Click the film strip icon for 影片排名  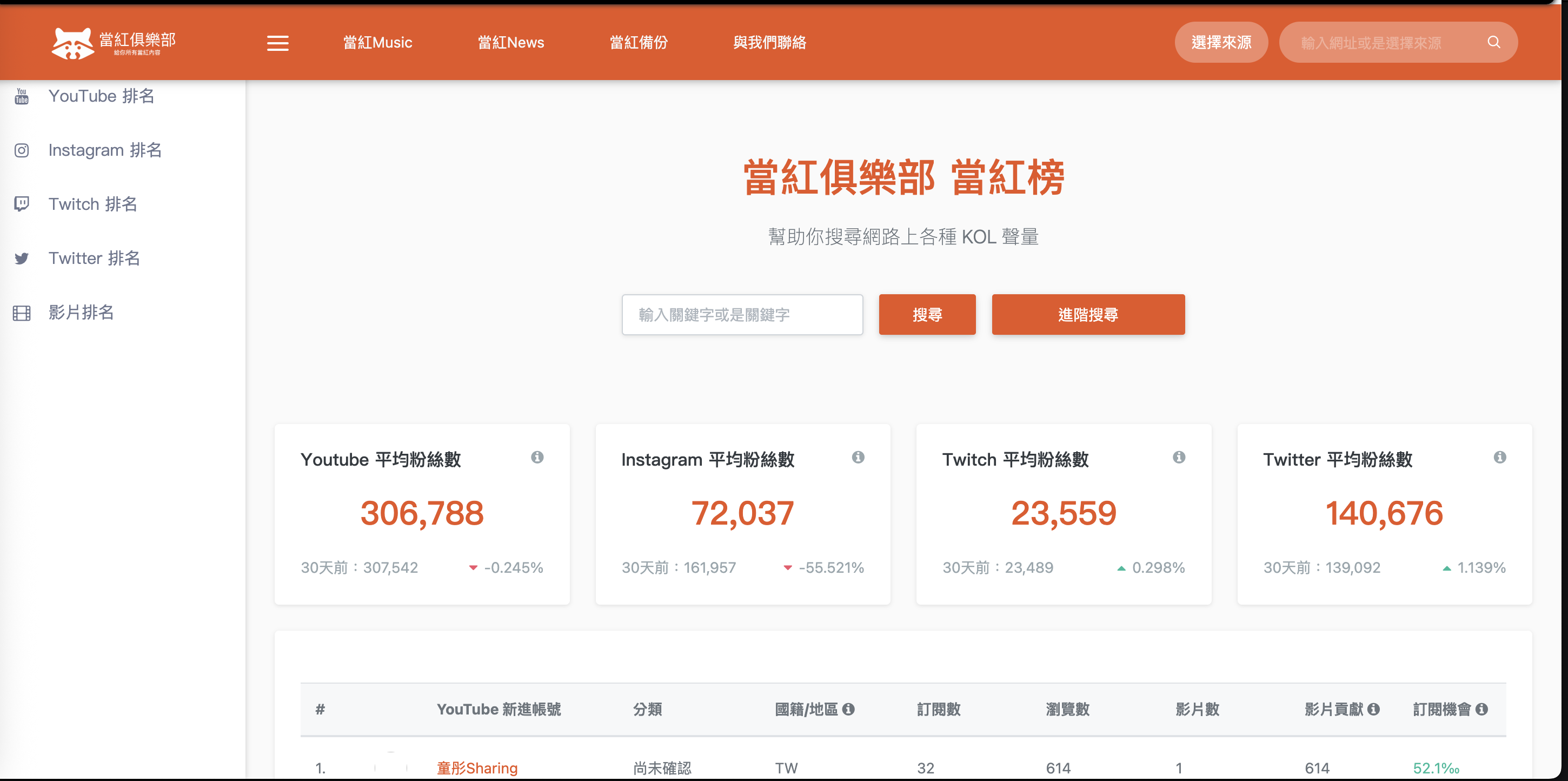coord(22,313)
